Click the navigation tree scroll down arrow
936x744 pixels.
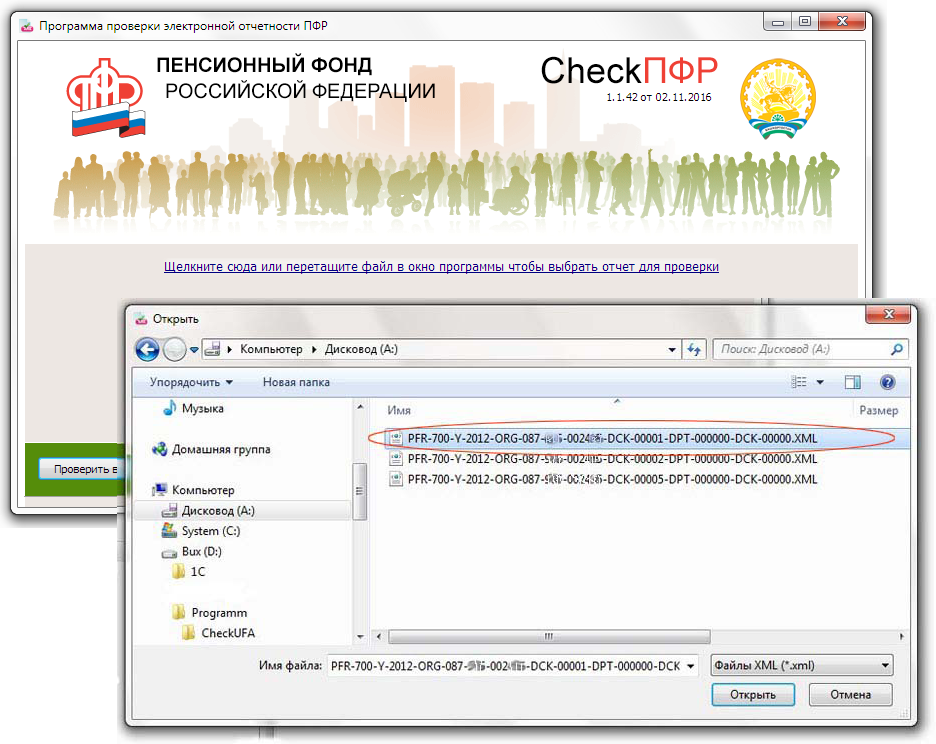tap(360, 637)
